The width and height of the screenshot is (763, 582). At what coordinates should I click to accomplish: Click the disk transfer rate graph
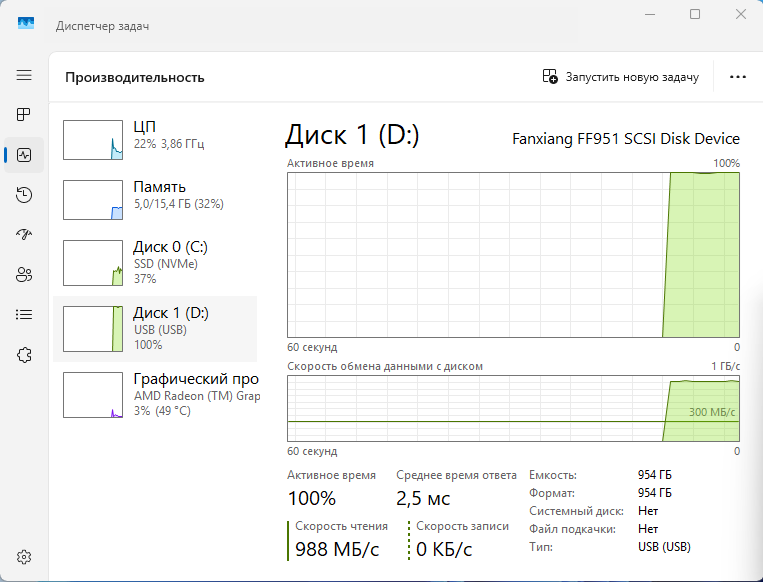click(x=513, y=409)
